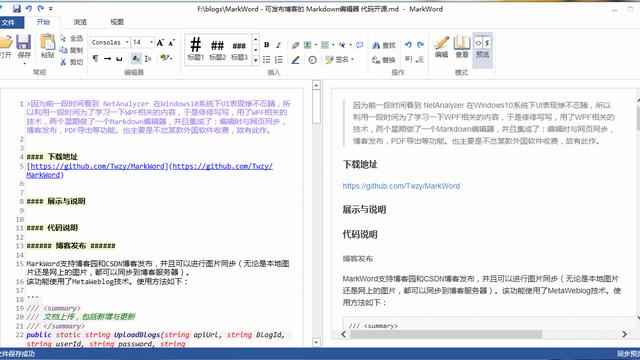The image size is (640, 360).
Task: Click the 粘贴 clipboard icon
Action: coord(47,42)
